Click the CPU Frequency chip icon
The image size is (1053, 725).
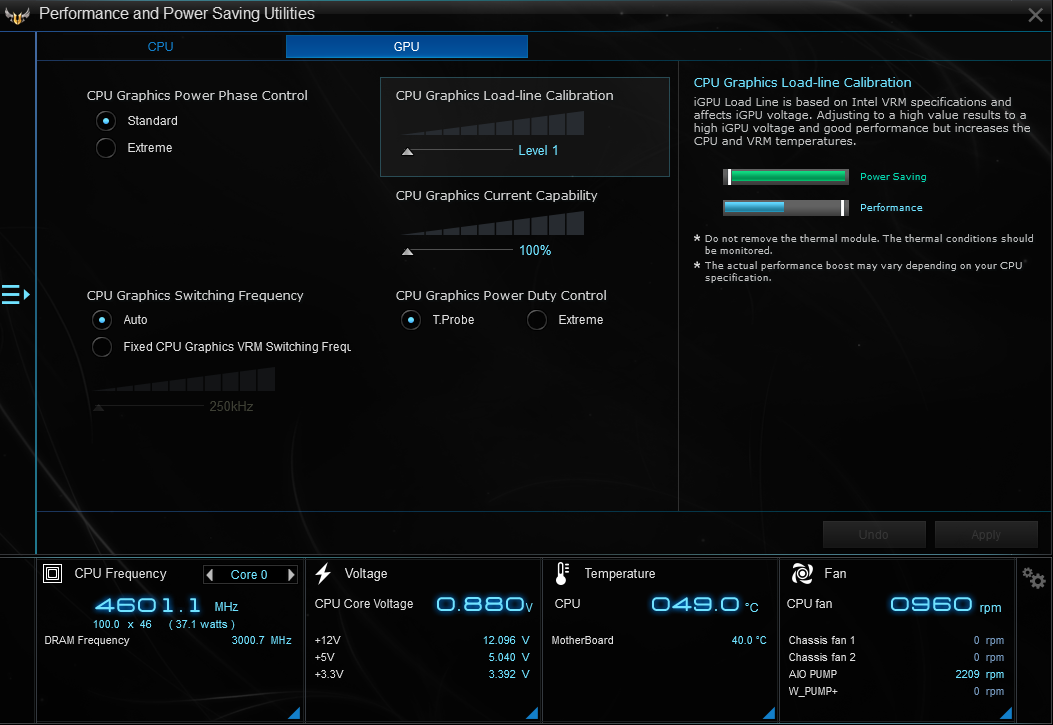(x=52, y=573)
